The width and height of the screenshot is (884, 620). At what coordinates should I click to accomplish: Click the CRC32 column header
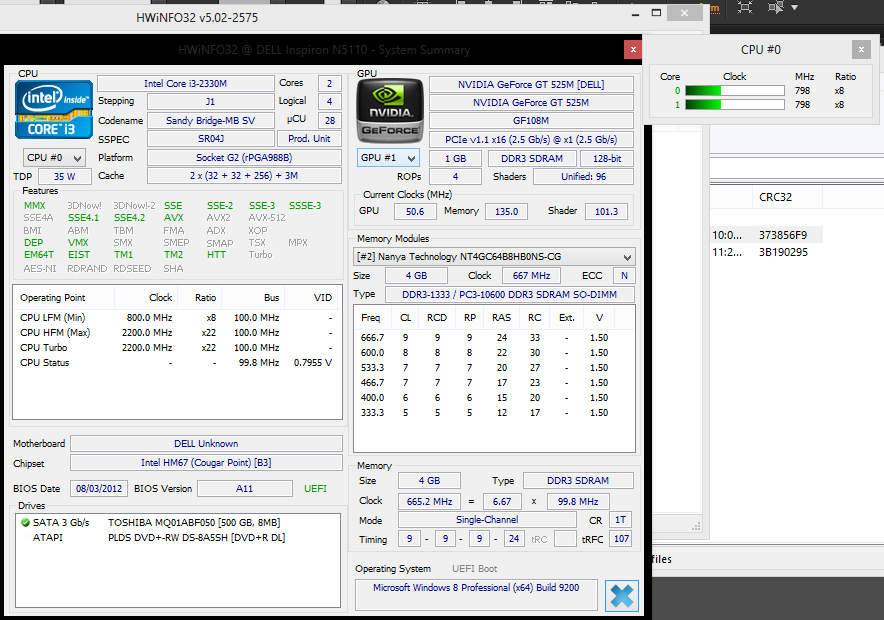(x=777, y=197)
